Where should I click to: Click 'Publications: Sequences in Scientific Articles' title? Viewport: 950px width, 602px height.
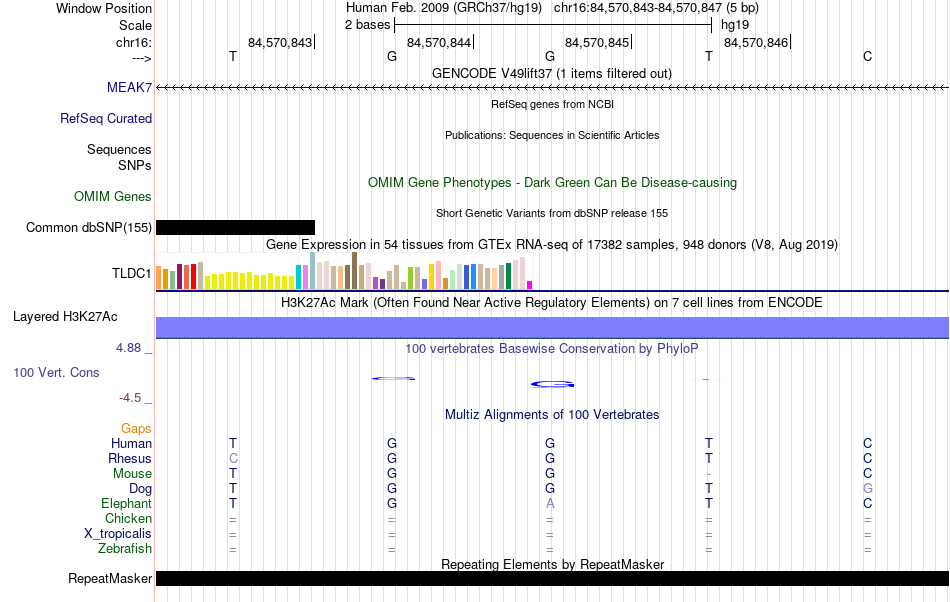pyautogui.click(x=552, y=135)
